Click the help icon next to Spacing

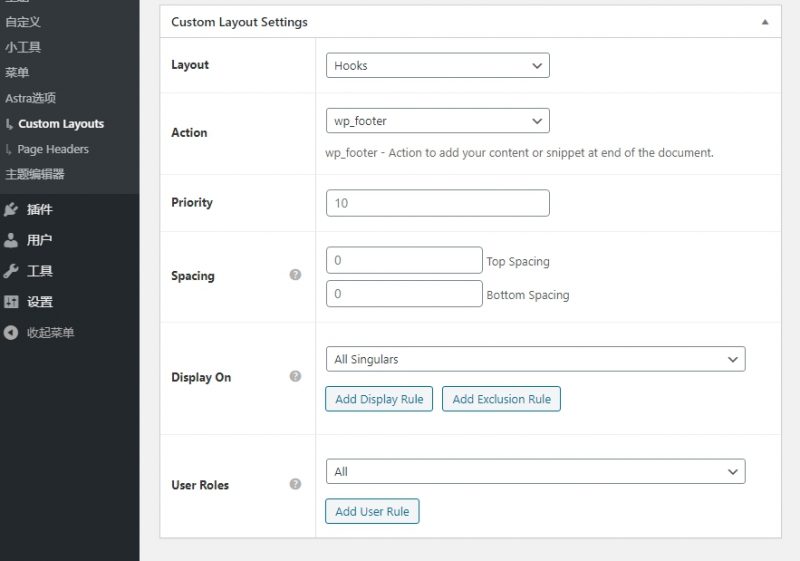point(295,275)
